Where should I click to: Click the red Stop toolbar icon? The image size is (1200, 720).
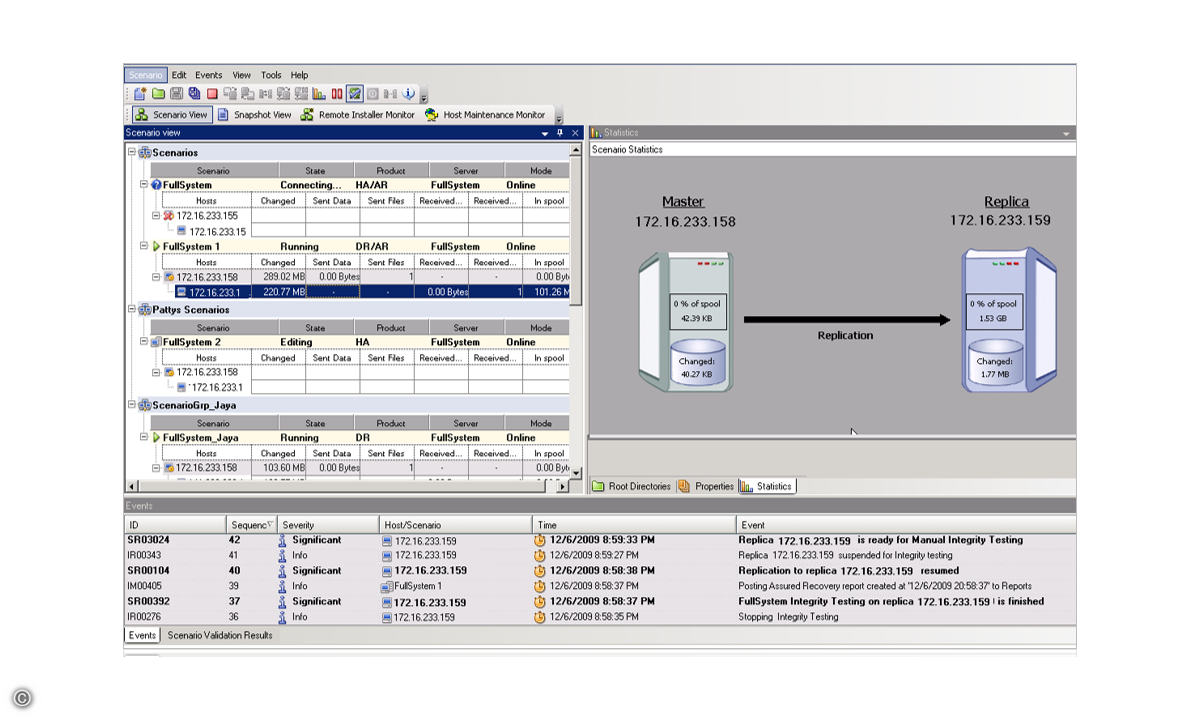click(212, 94)
